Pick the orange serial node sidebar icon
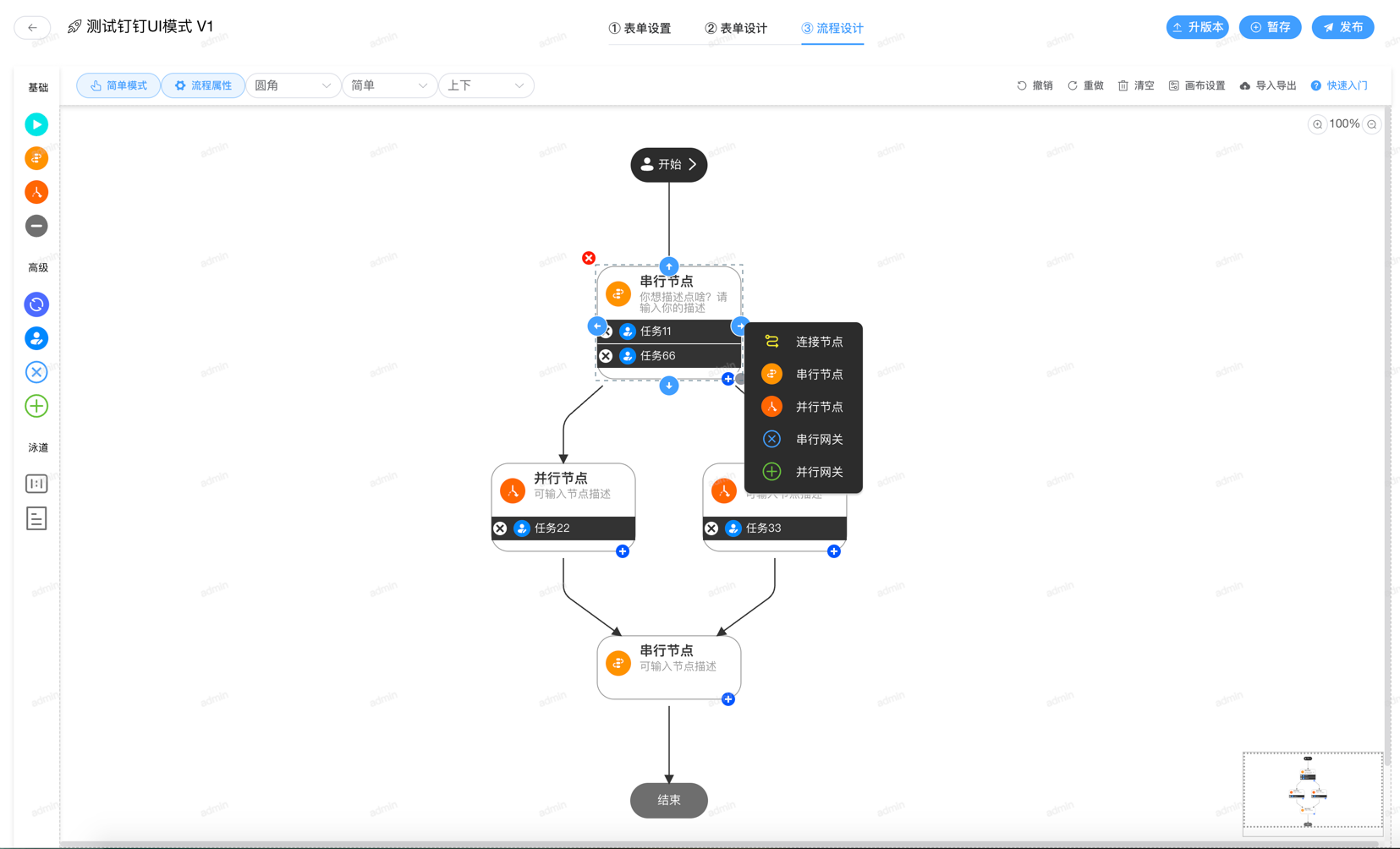Image resolution: width=1400 pixels, height=849 pixels. [36, 158]
